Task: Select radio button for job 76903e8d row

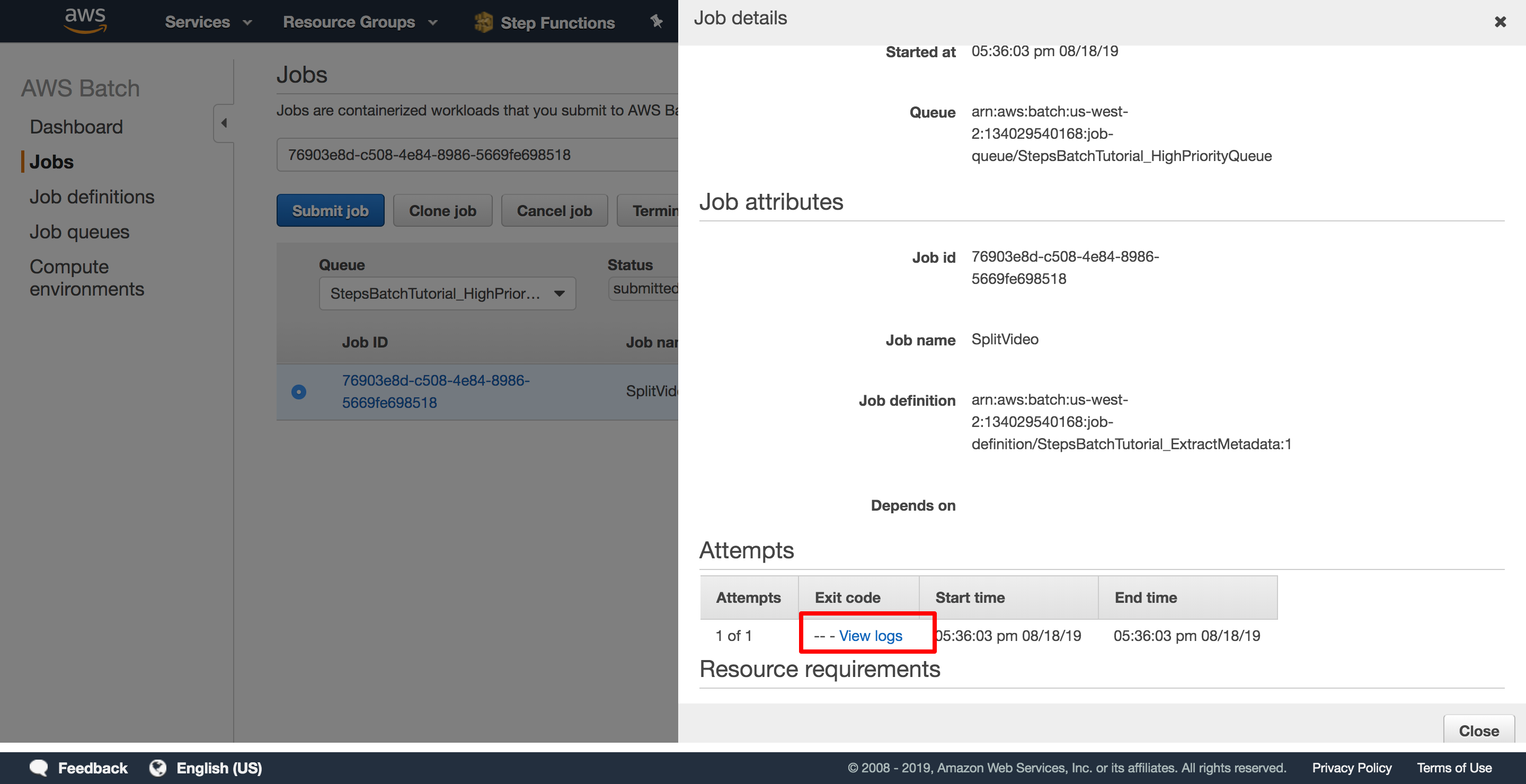Action: click(298, 391)
